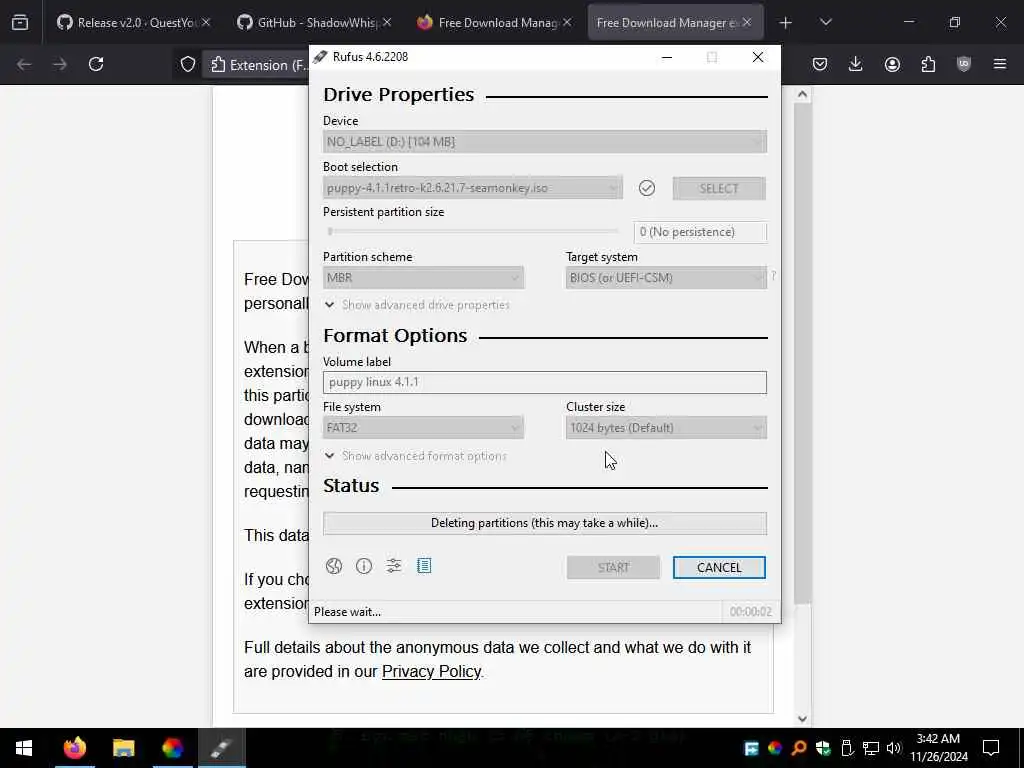This screenshot has width=1024, height=768.
Task: Expand Show advanced format options
Action: point(416,456)
